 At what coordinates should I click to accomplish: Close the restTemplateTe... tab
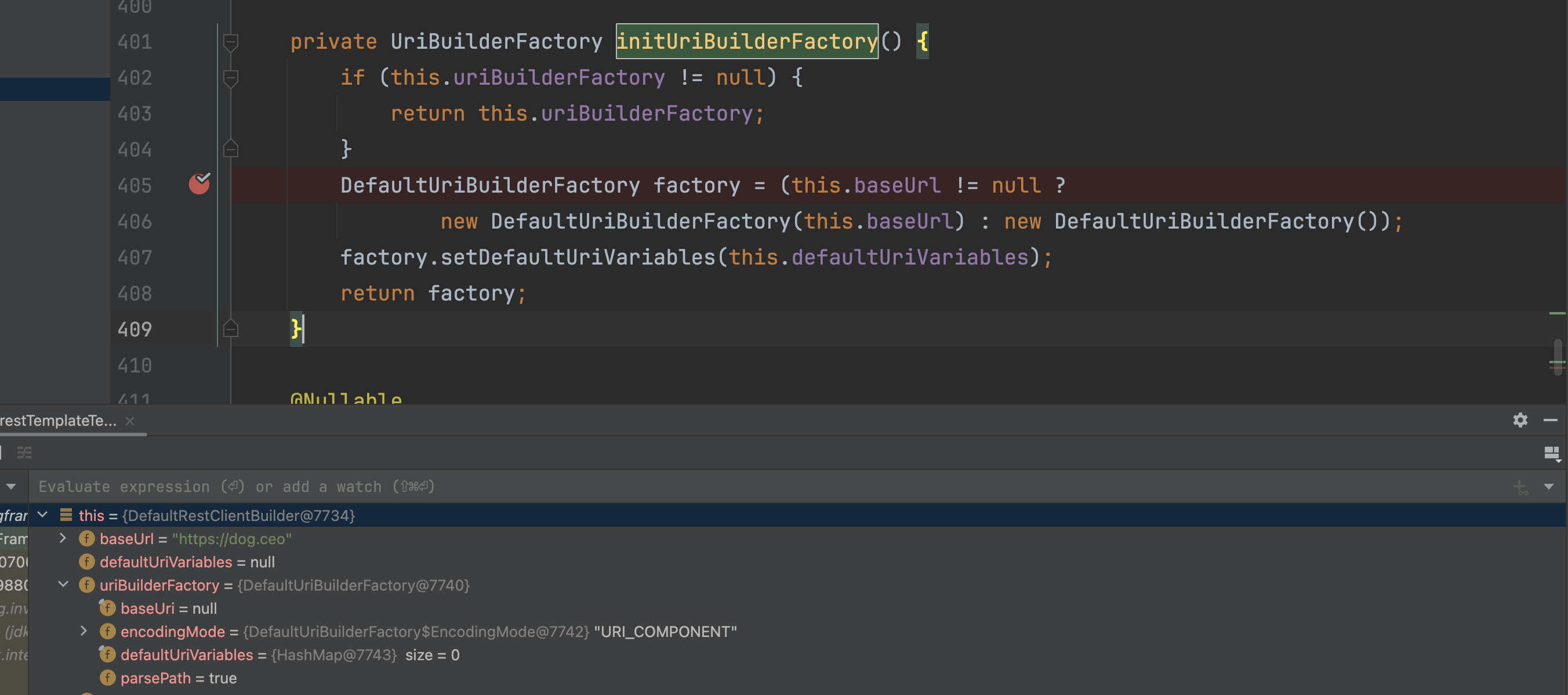(x=130, y=421)
